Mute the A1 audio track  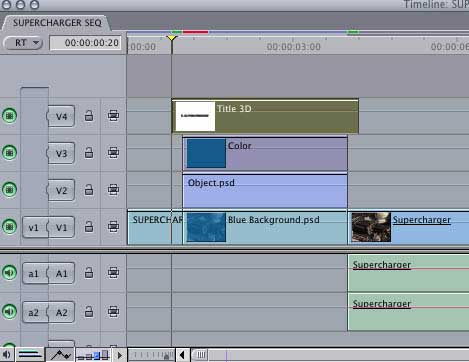point(9,272)
